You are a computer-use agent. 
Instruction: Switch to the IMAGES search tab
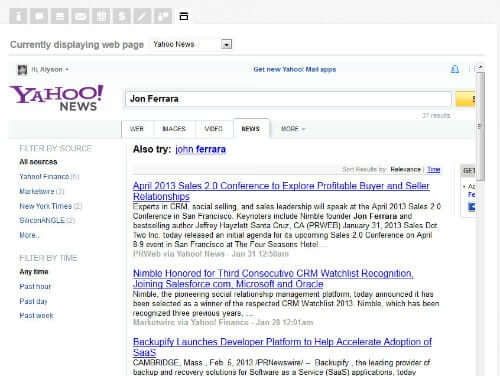tap(174, 129)
